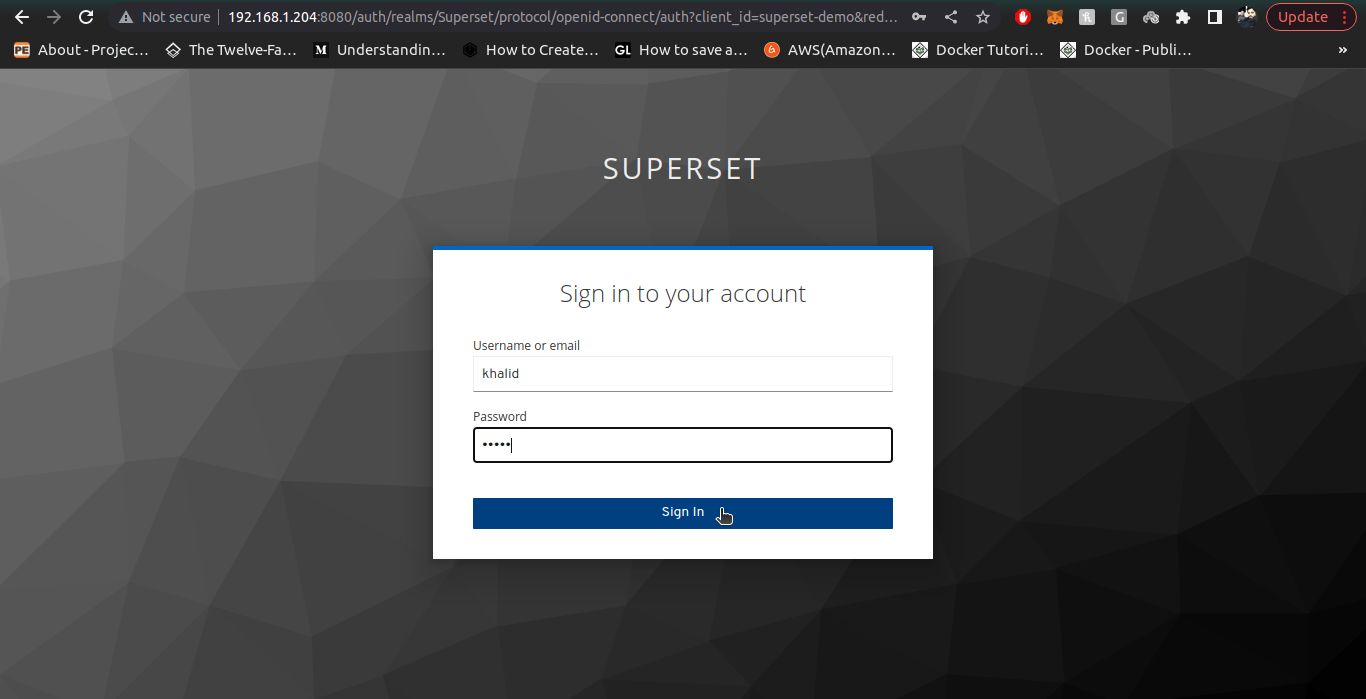Open the Twelve-Factor bookmark

[x=231, y=49]
